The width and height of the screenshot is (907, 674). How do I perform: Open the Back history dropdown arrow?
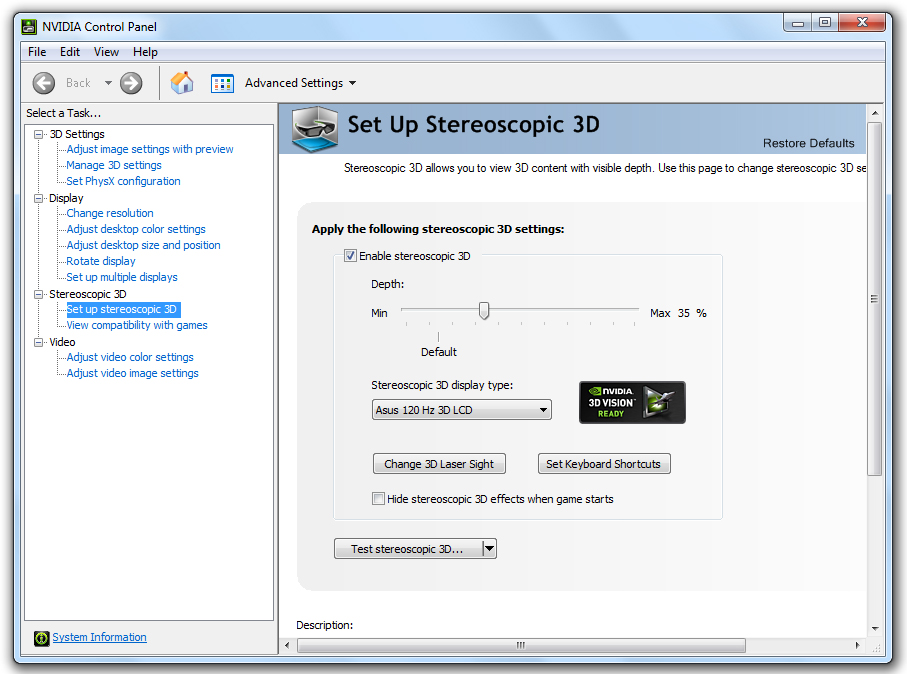click(x=108, y=83)
